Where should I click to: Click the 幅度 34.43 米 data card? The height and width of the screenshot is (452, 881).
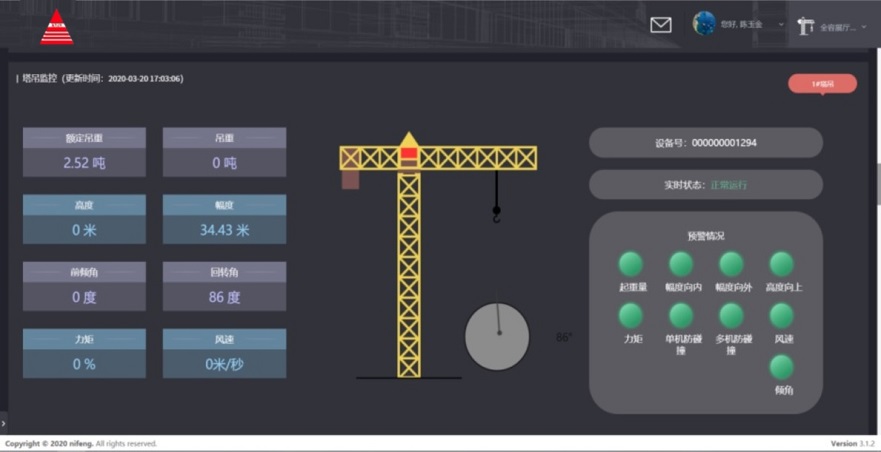point(224,219)
